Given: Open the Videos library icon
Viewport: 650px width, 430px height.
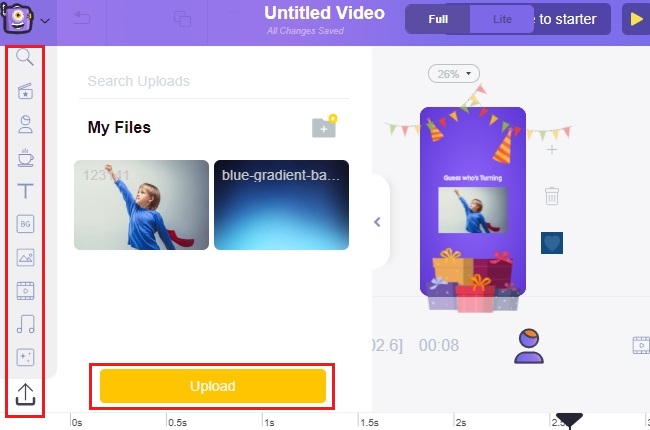Looking at the screenshot, I should [x=25, y=291].
